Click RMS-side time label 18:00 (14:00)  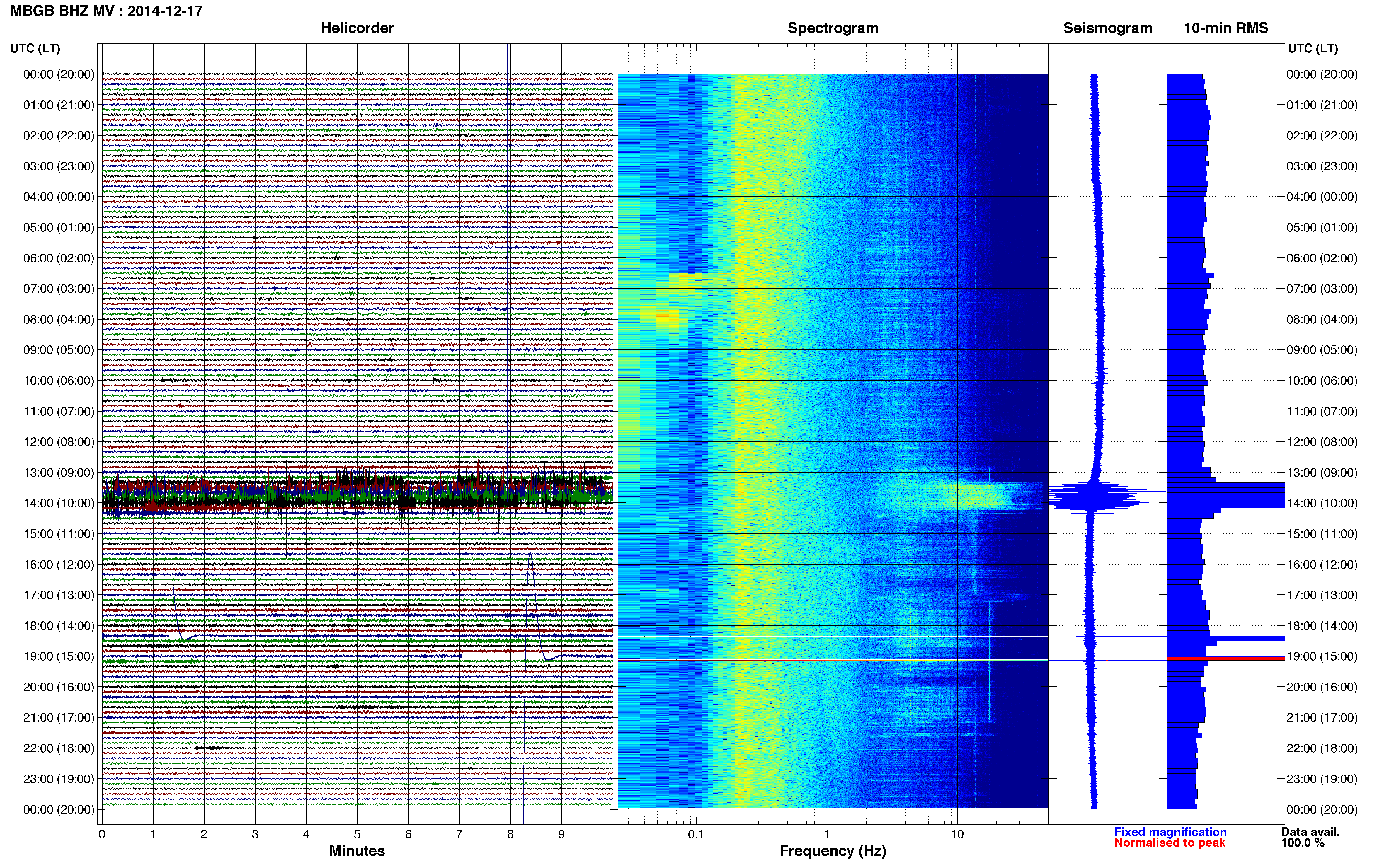pyautogui.click(x=1322, y=626)
